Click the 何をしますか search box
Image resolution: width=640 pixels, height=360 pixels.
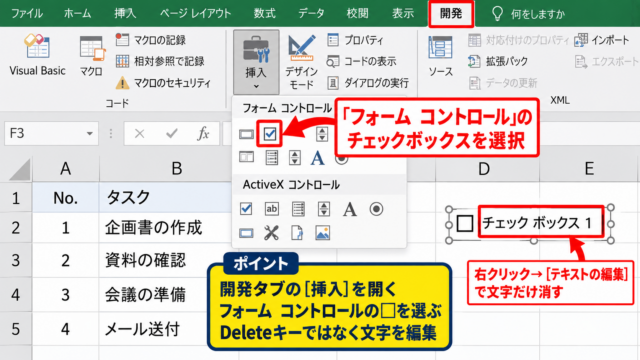click(x=529, y=14)
